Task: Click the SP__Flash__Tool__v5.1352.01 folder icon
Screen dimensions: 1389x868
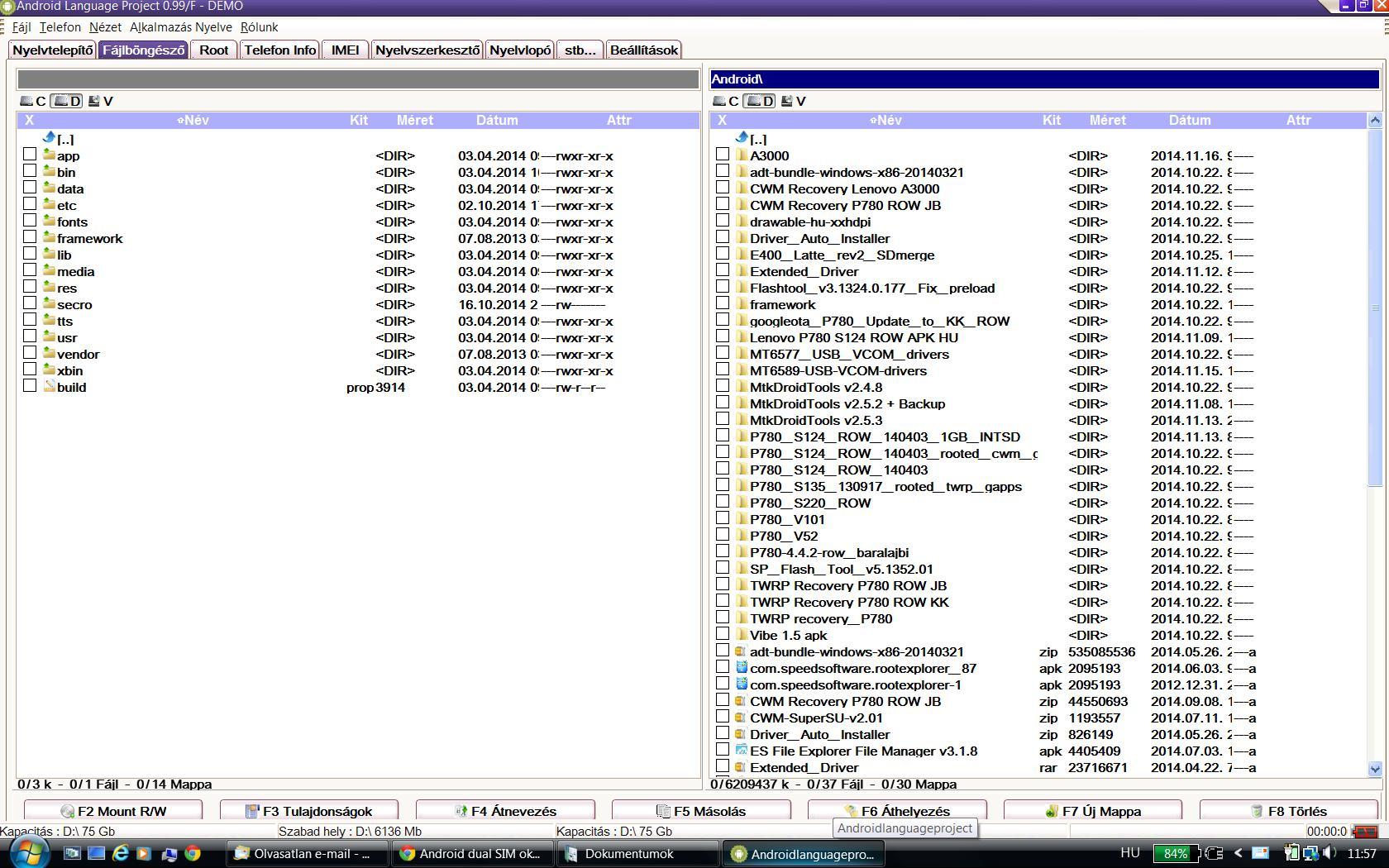Action: click(x=742, y=568)
